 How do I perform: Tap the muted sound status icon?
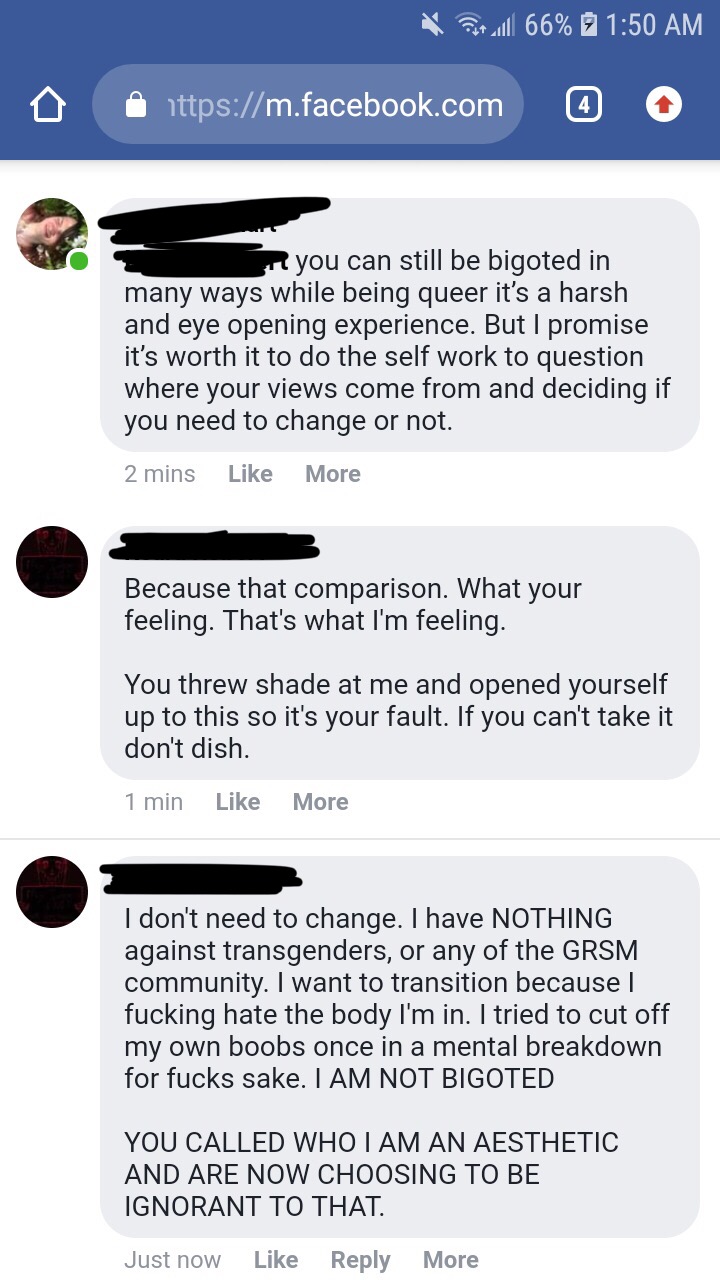point(431,25)
